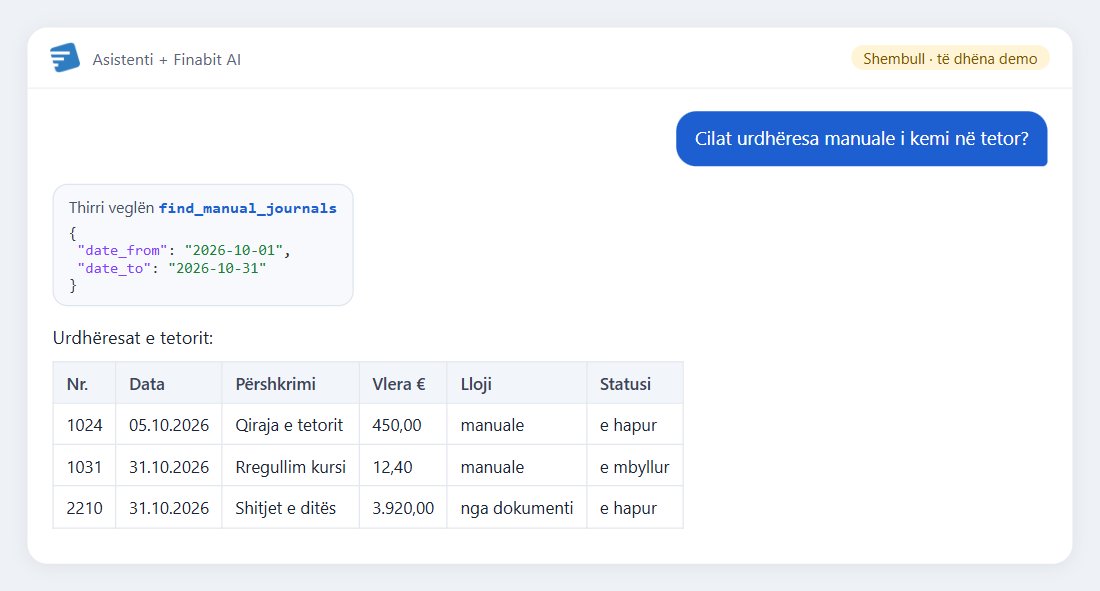Click the date in the 1031 row
Viewport: 1100px width, 591px height.
pyautogui.click(x=168, y=467)
